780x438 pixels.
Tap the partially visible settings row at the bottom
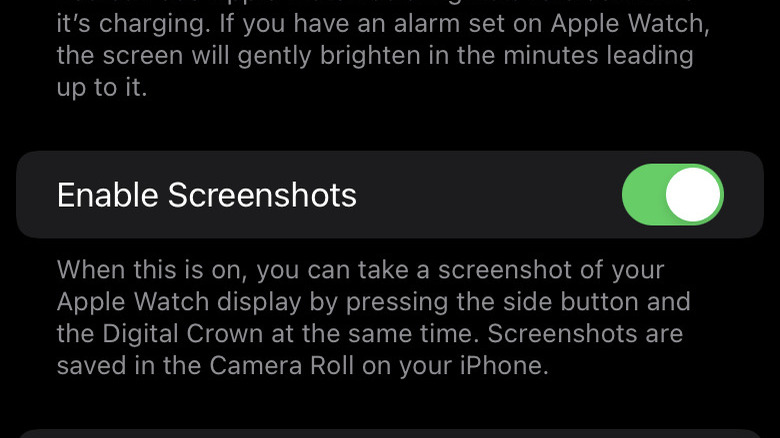coord(390,434)
